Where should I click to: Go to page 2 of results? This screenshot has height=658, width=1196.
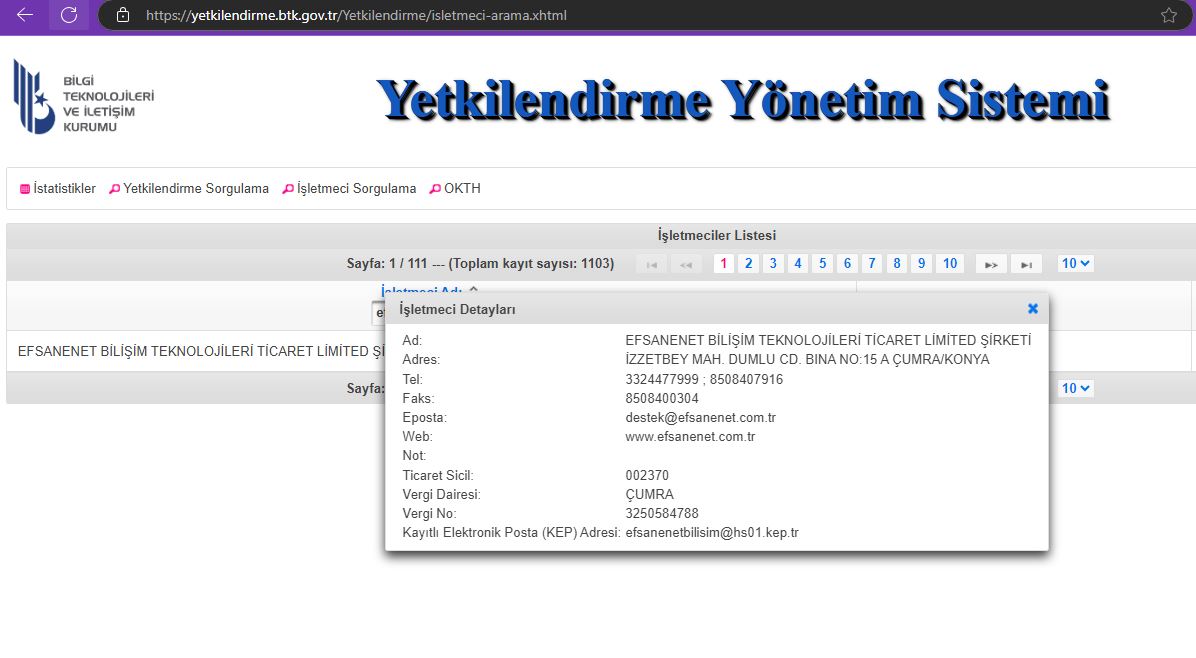coord(748,264)
